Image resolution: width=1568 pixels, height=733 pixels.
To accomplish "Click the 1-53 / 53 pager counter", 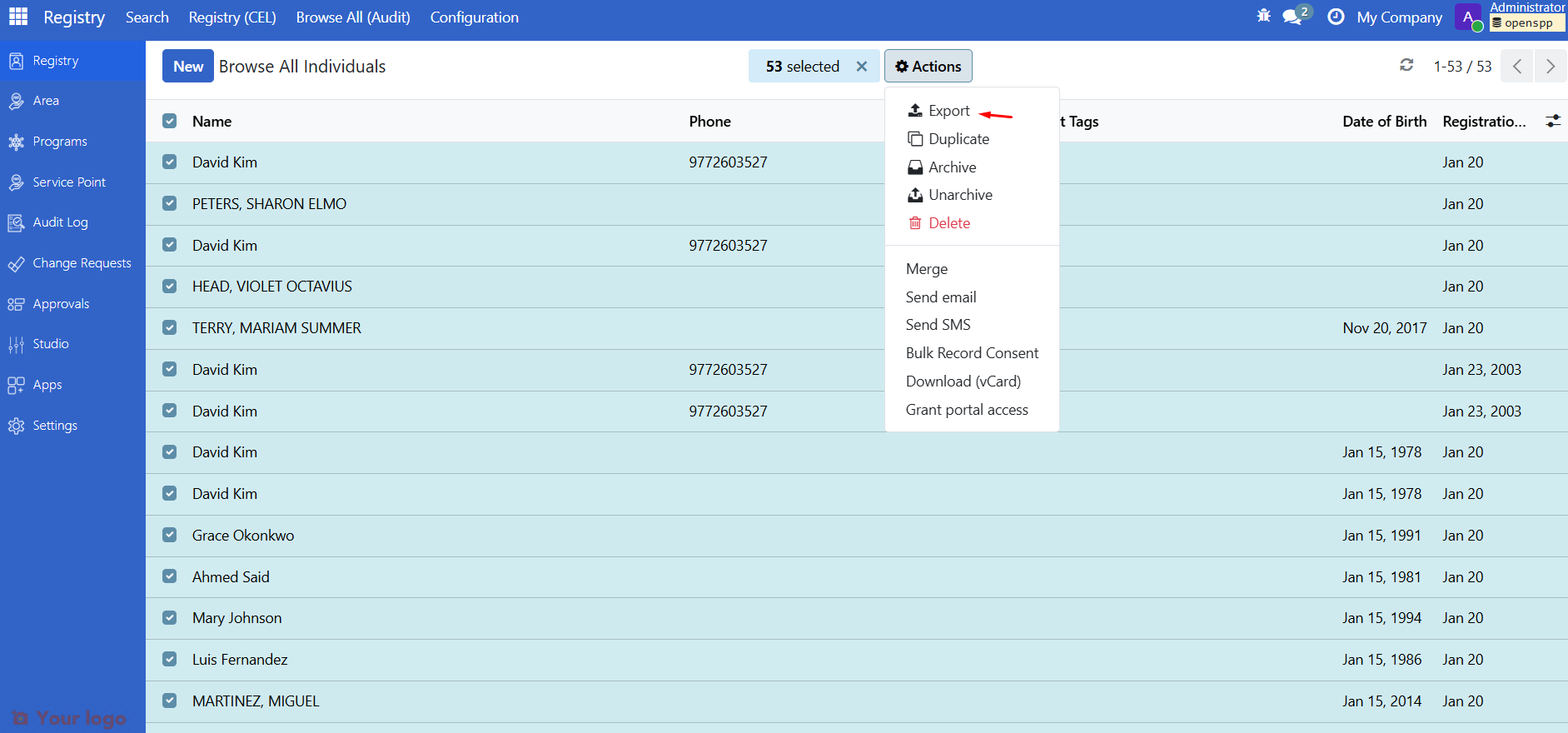I will (x=1462, y=66).
